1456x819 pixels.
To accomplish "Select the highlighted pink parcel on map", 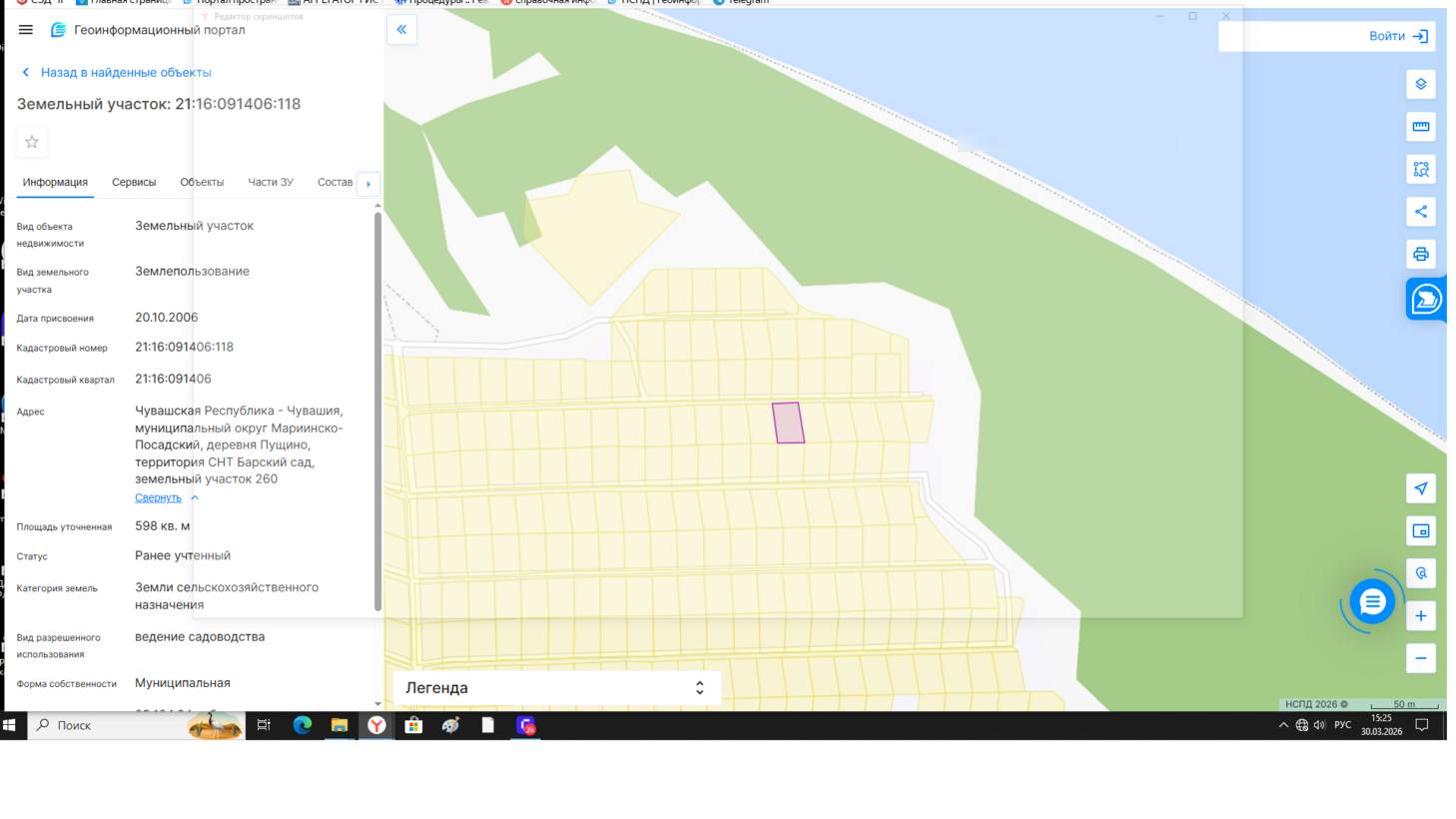I will [788, 423].
